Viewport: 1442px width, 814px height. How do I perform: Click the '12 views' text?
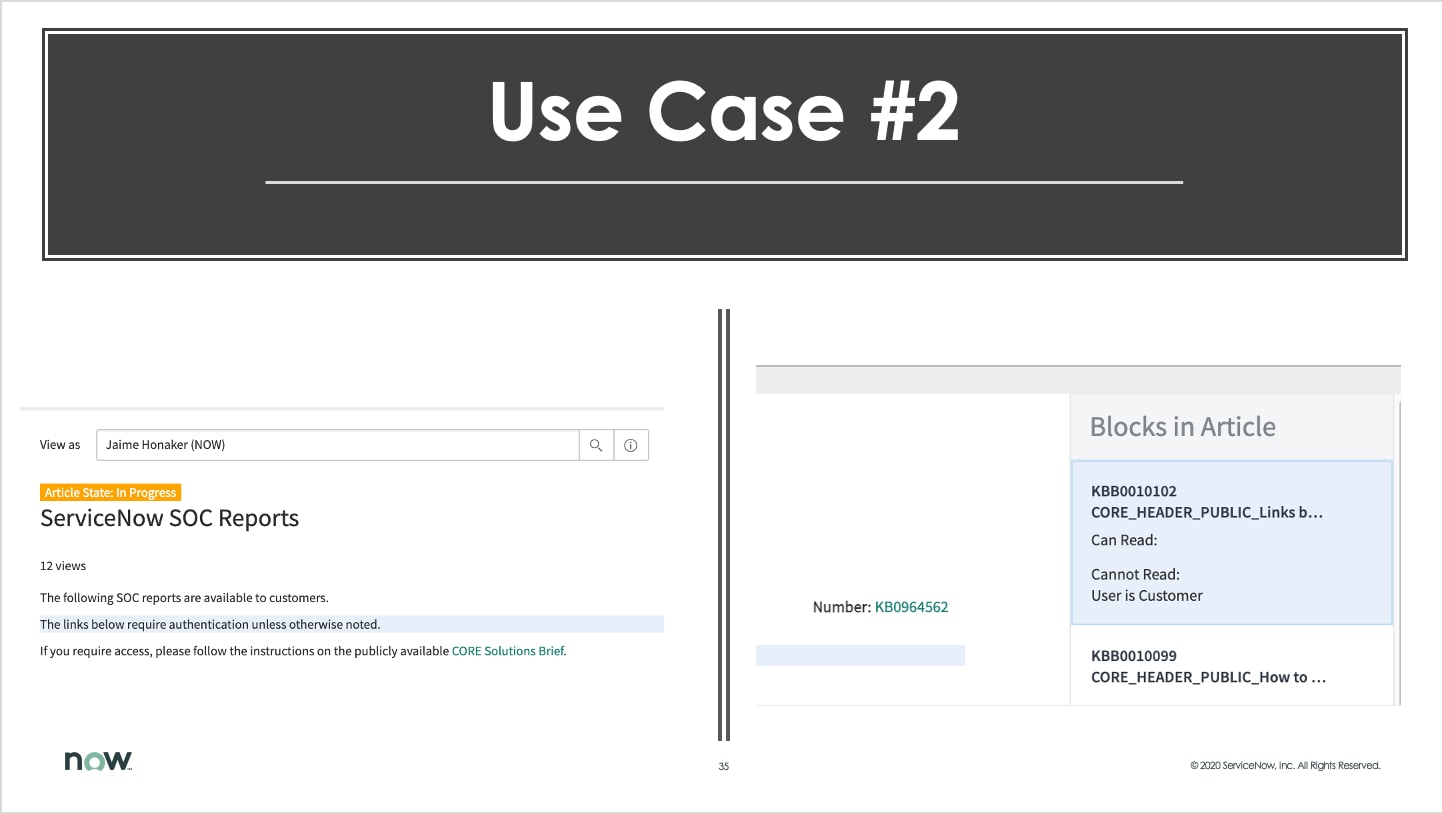click(63, 566)
